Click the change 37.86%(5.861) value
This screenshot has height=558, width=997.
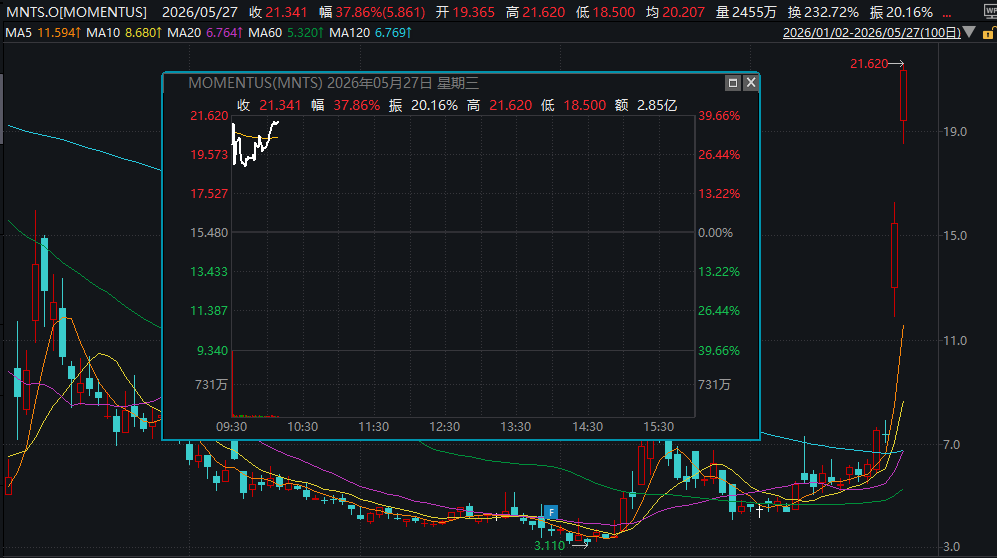(x=380, y=12)
